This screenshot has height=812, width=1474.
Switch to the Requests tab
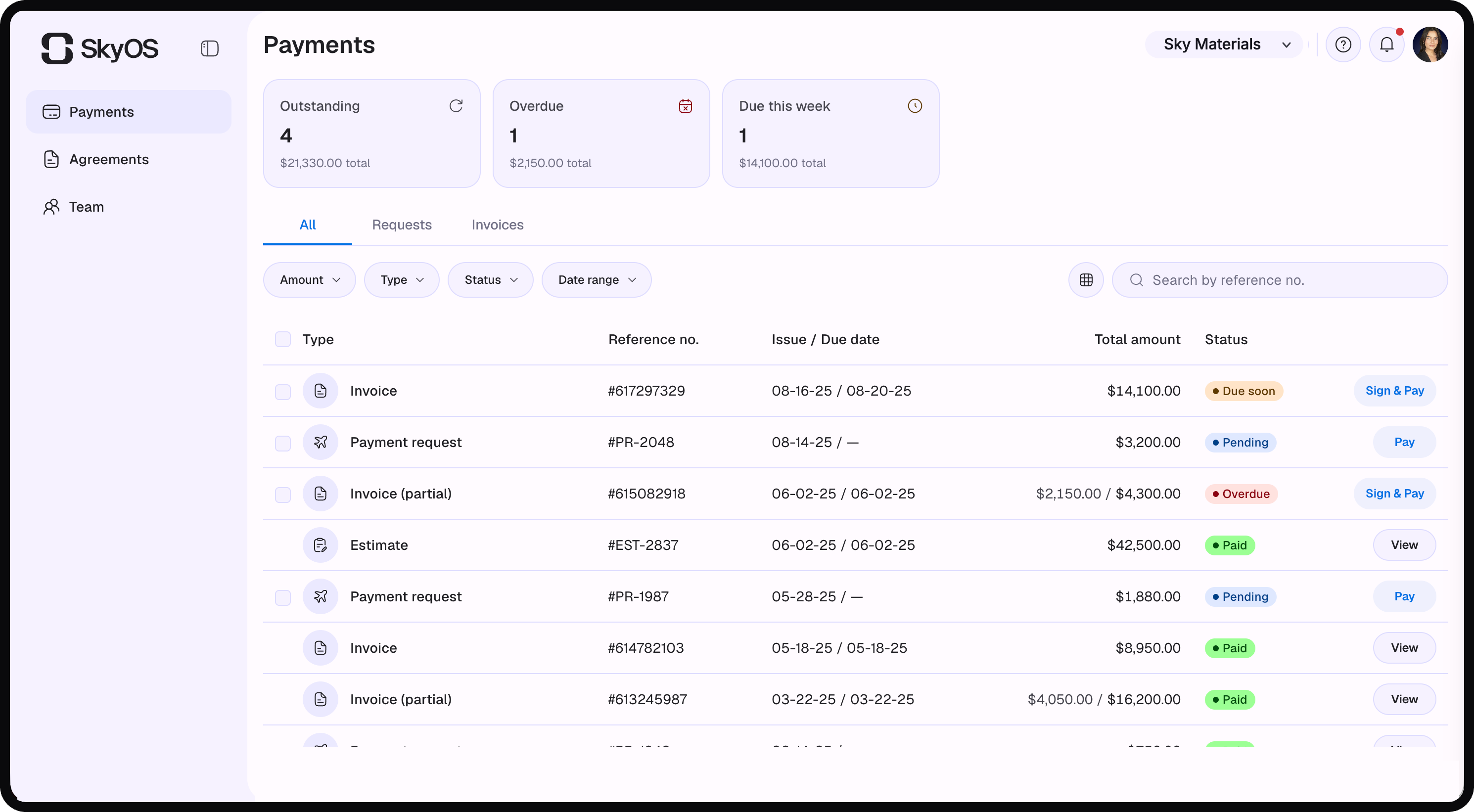tap(402, 225)
